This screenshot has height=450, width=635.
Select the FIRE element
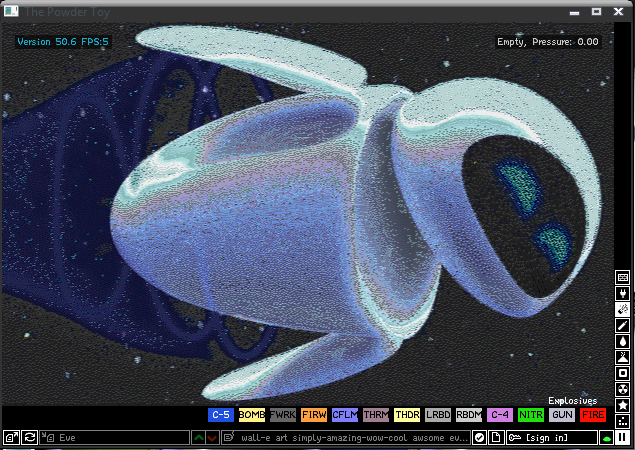pos(593,415)
